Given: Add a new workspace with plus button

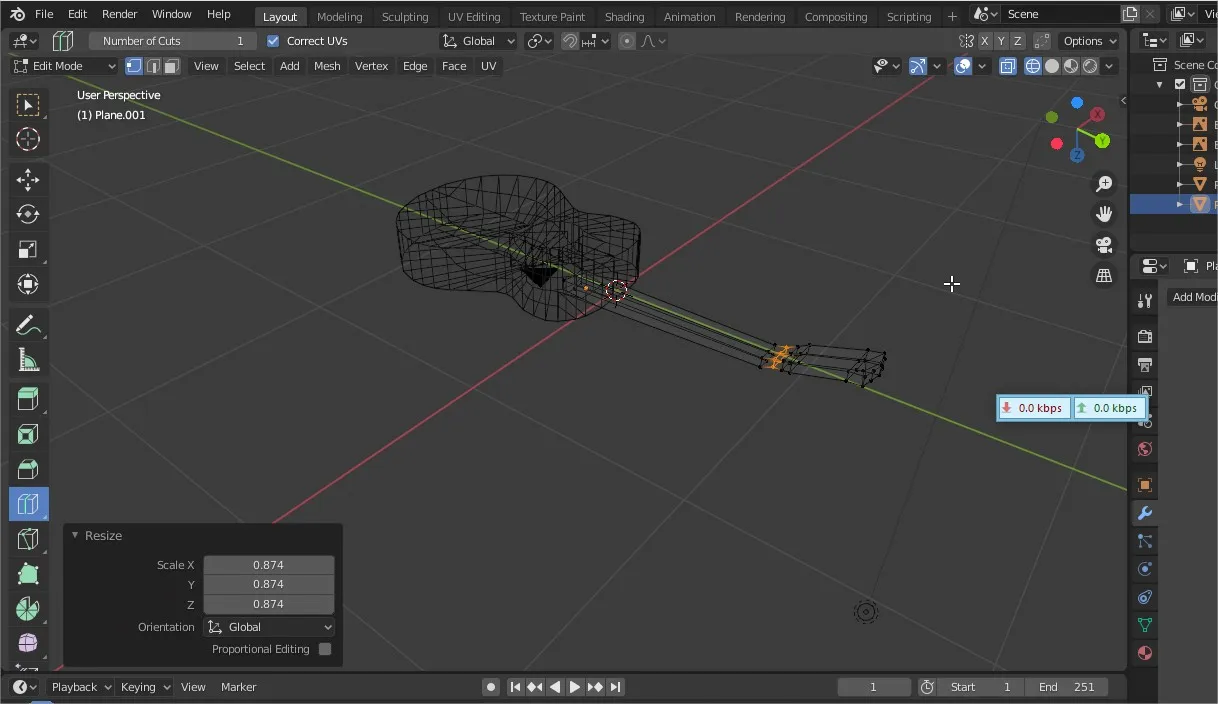Looking at the screenshot, I should click(952, 16).
